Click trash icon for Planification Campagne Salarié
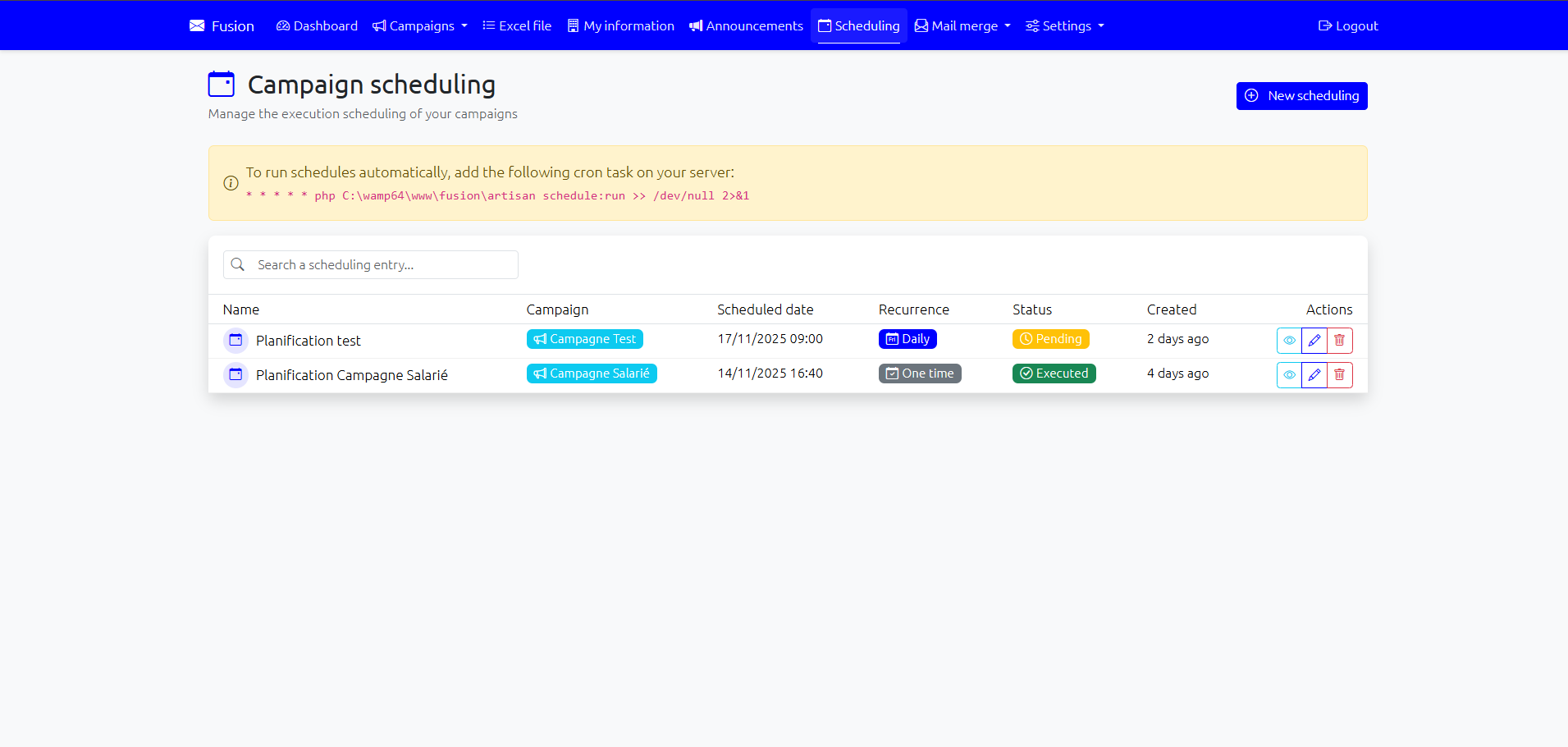The width and height of the screenshot is (1568, 747). click(x=1339, y=374)
